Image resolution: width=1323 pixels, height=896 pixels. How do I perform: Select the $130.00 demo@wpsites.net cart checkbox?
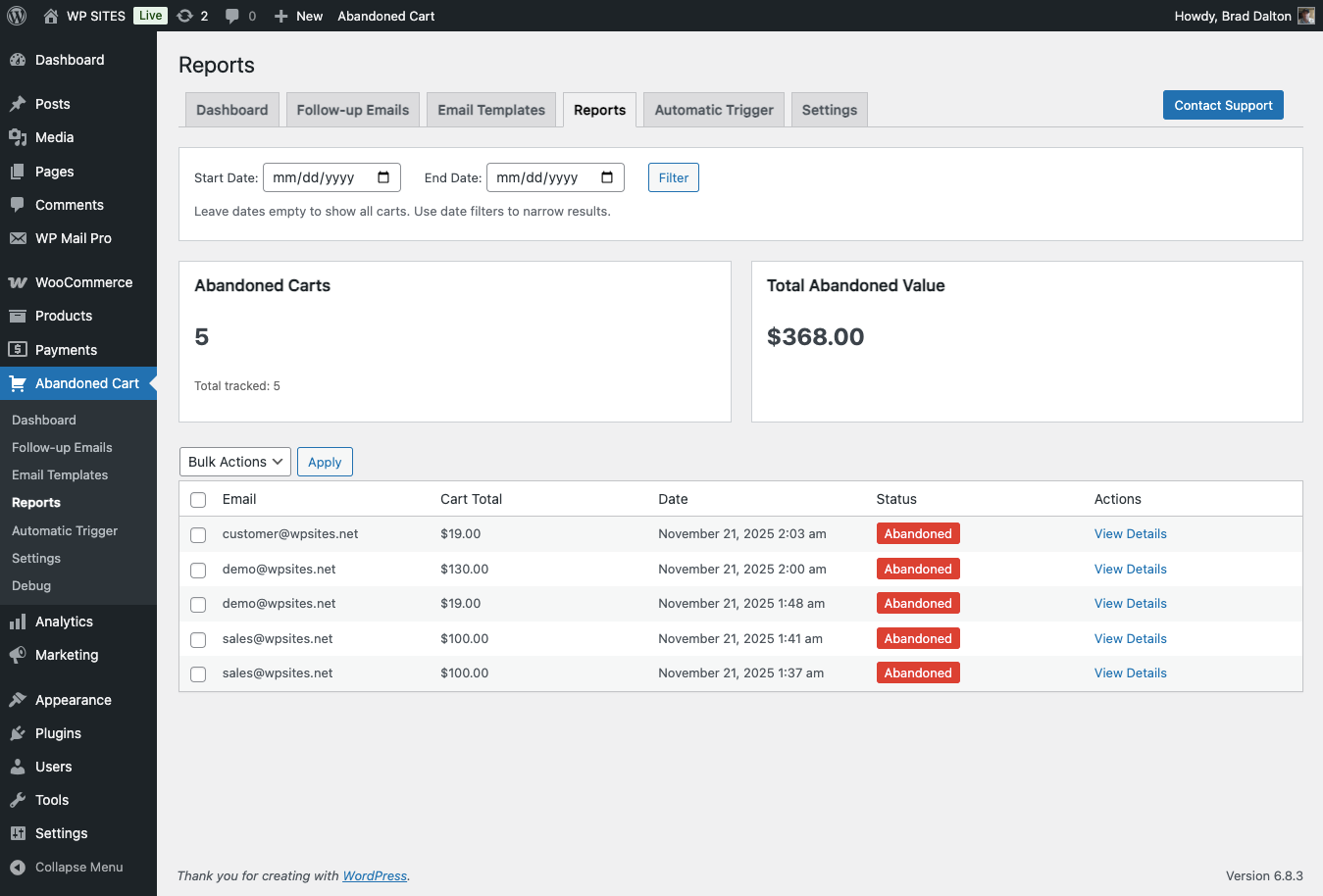(x=198, y=570)
